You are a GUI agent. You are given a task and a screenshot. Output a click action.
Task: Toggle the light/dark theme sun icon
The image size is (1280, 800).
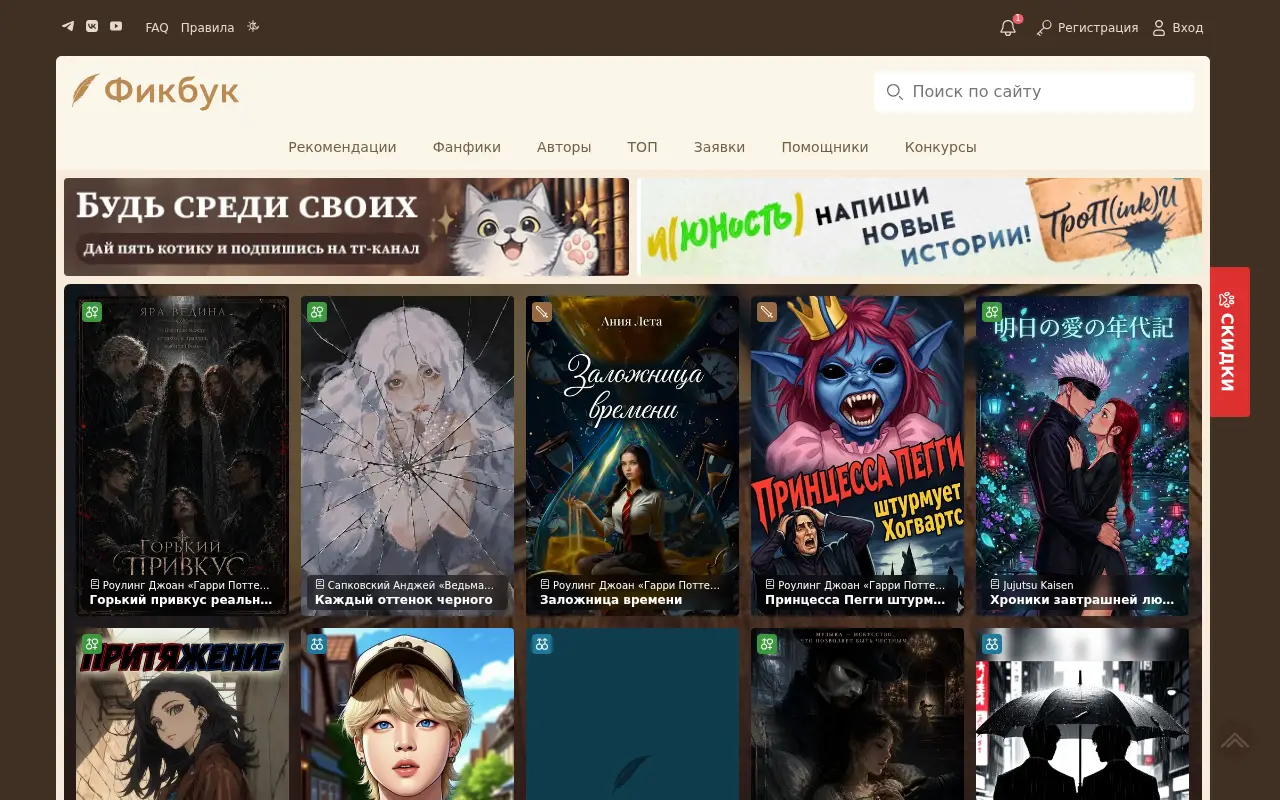(253, 27)
